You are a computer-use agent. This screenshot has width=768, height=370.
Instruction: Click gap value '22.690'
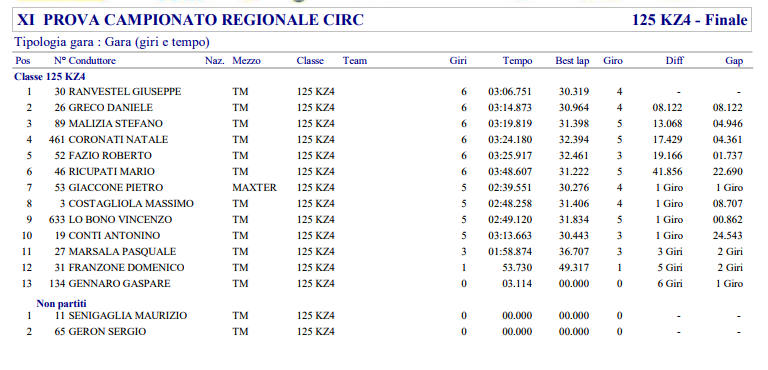pyautogui.click(x=728, y=172)
